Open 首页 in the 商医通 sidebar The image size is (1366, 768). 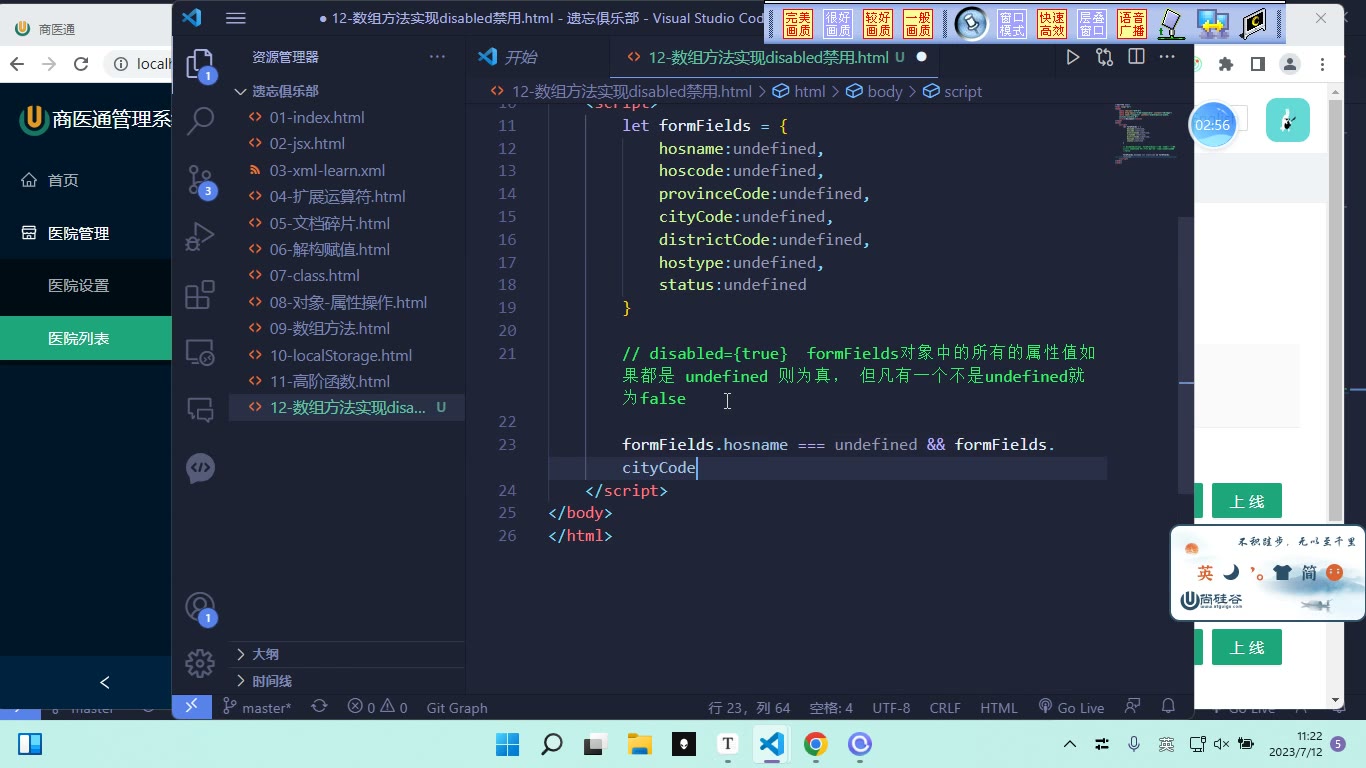(x=63, y=180)
